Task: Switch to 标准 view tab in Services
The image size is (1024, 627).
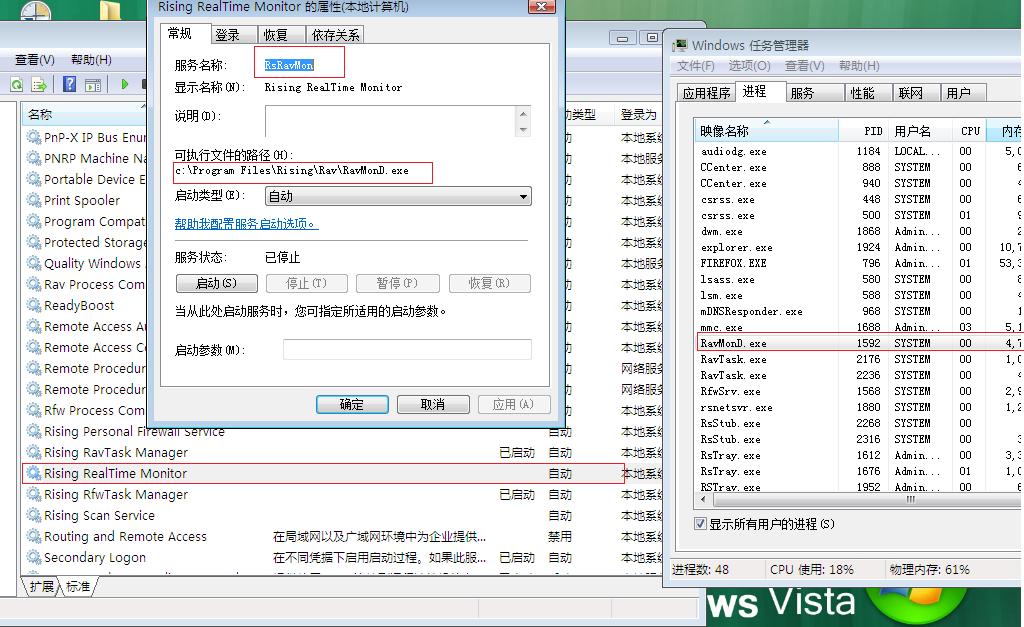Action: [x=78, y=586]
